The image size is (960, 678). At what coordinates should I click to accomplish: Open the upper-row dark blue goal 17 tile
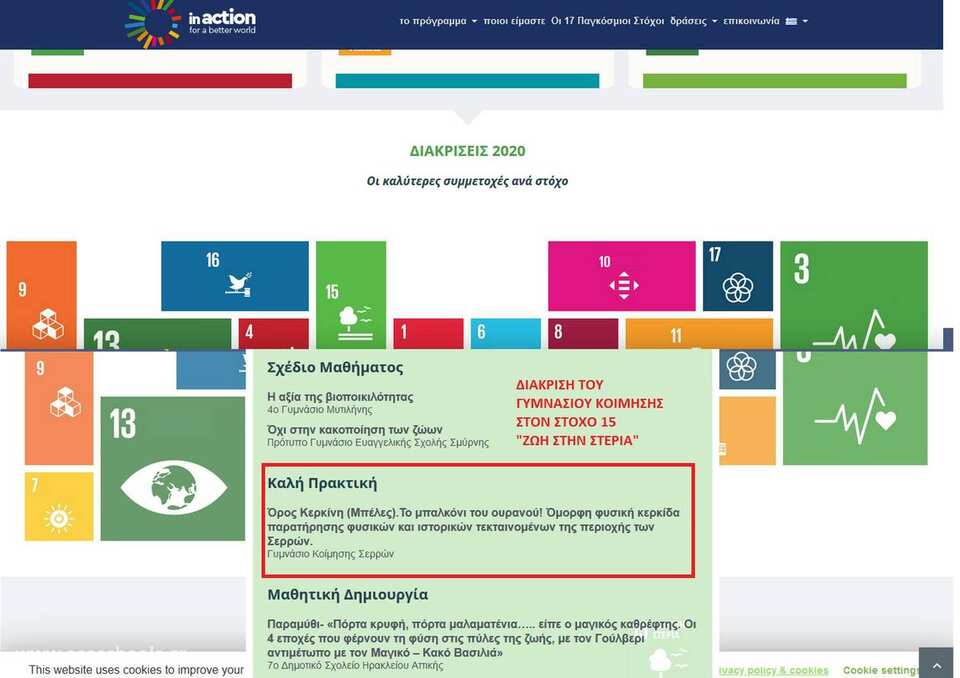(738, 276)
